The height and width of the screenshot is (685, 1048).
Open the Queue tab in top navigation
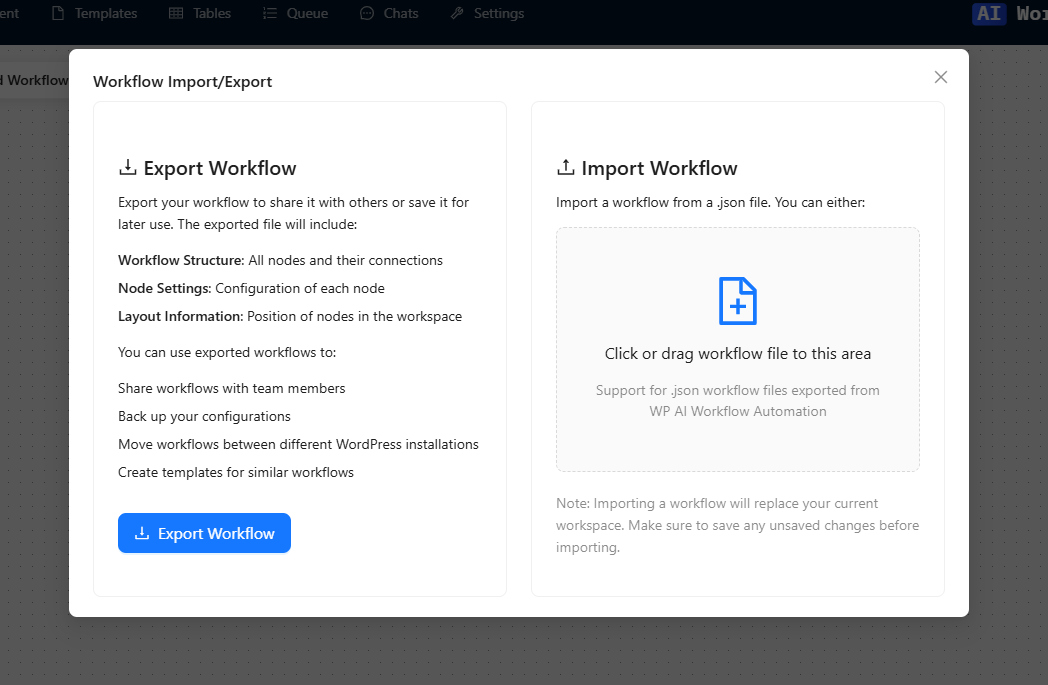[295, 13]
